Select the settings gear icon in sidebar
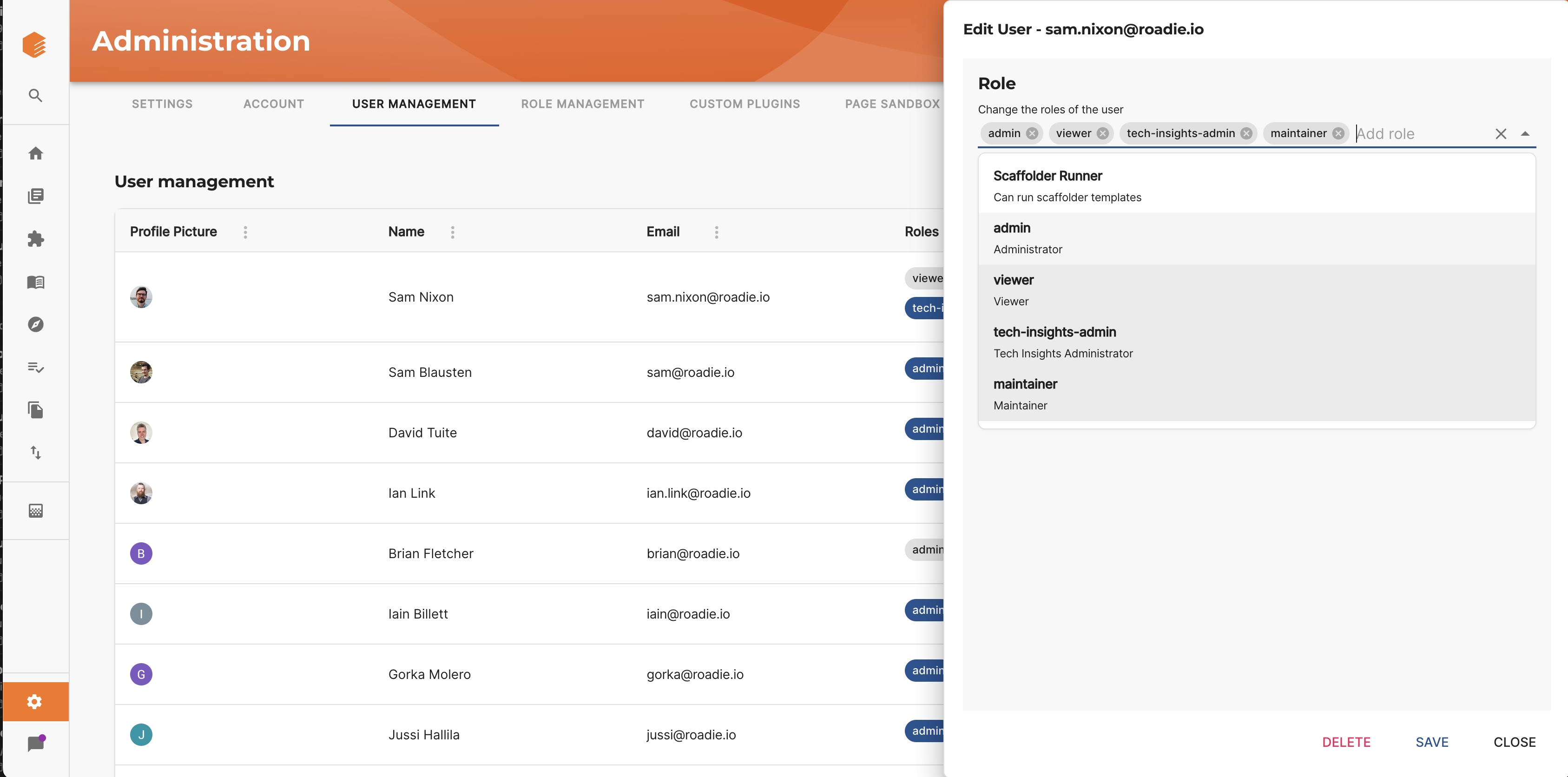 pos(35,701)
